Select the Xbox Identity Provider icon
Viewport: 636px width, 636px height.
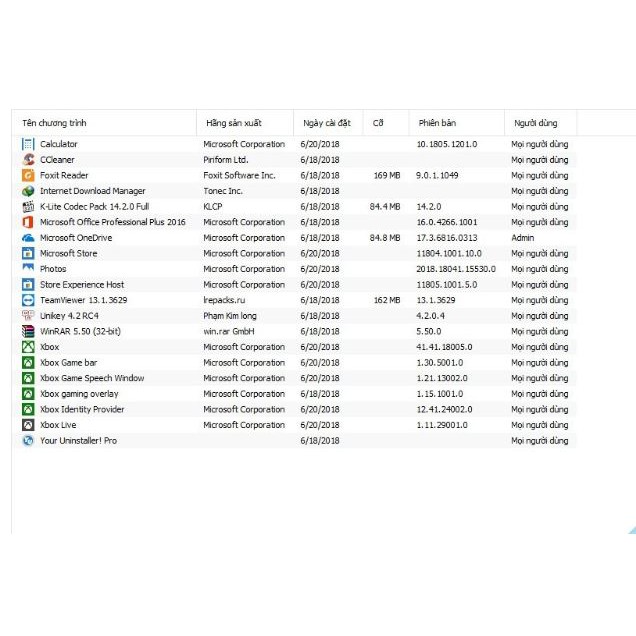click(28, 409)
